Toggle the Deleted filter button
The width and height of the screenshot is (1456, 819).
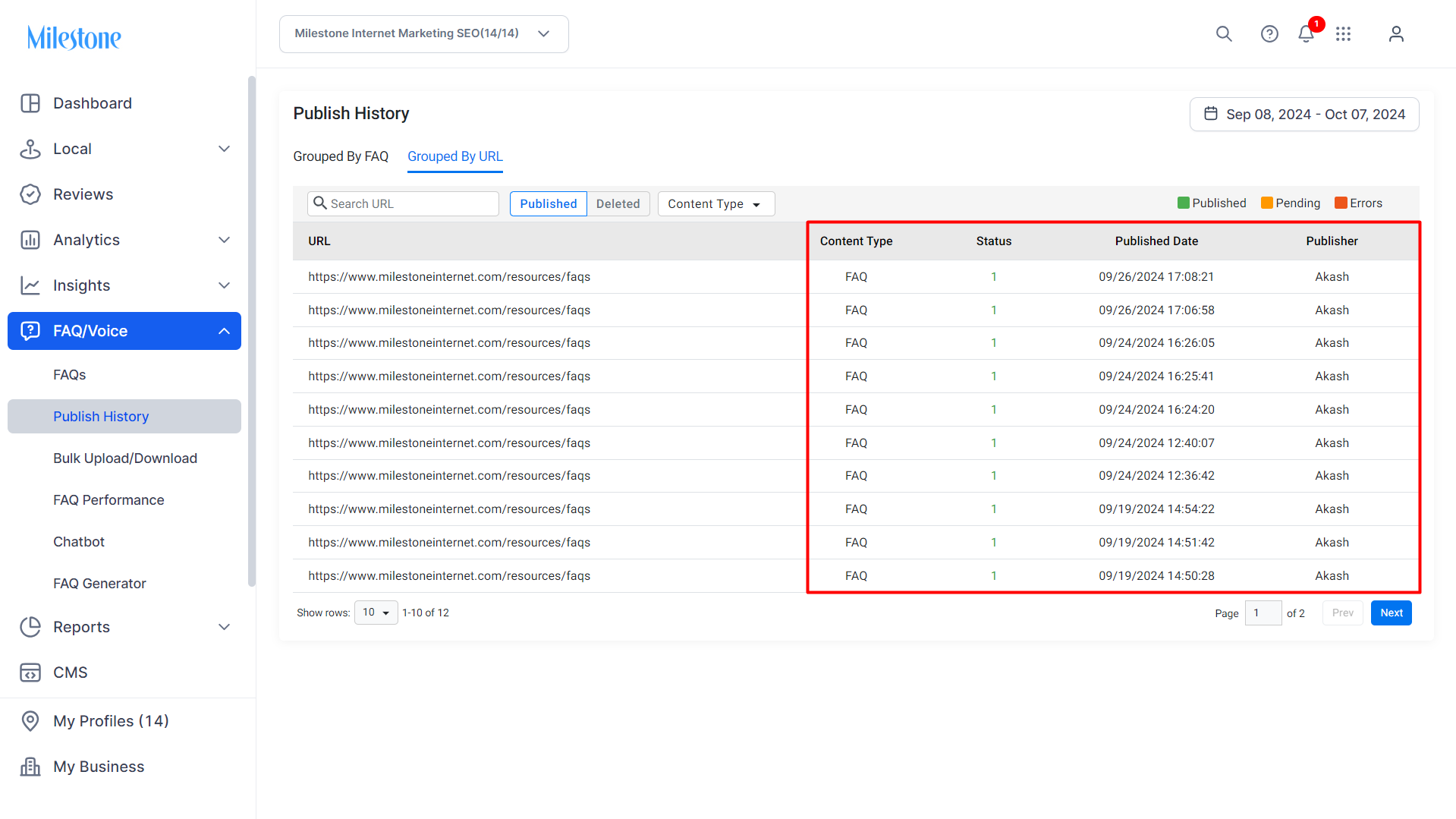pyautogui.click(x=618, y=203)
